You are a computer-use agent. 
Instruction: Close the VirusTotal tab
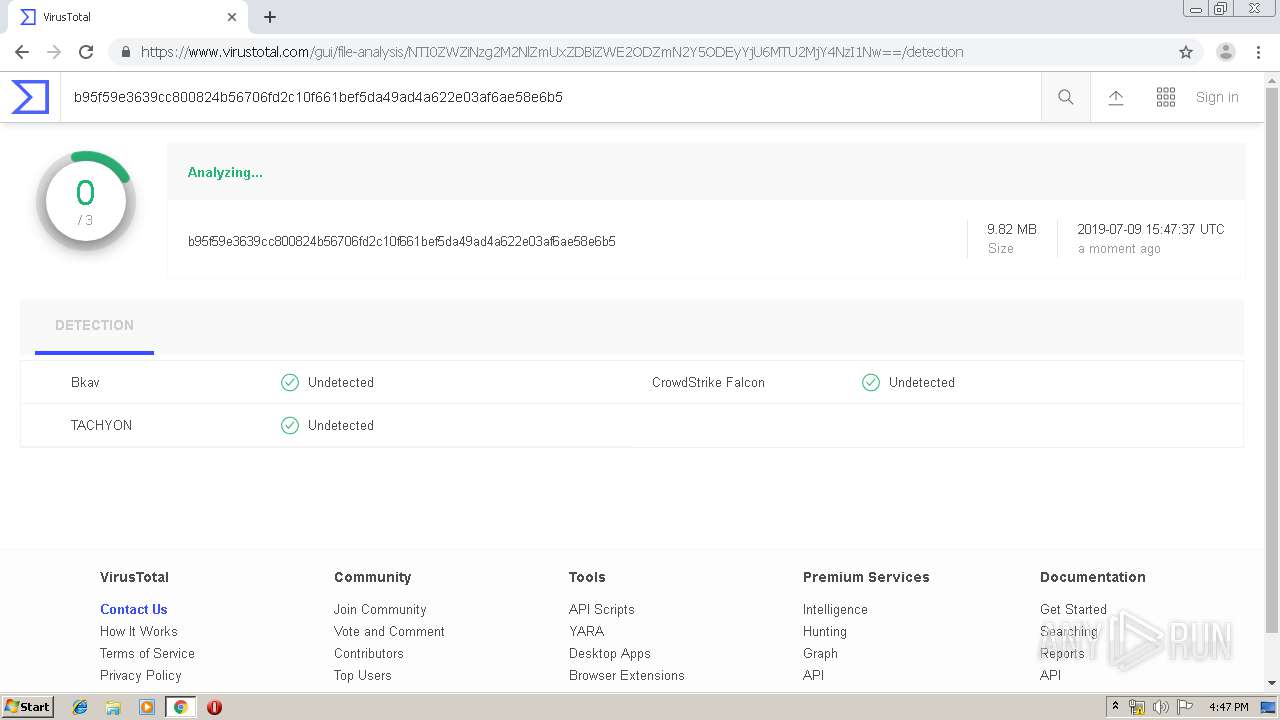(x=232, y=17)
